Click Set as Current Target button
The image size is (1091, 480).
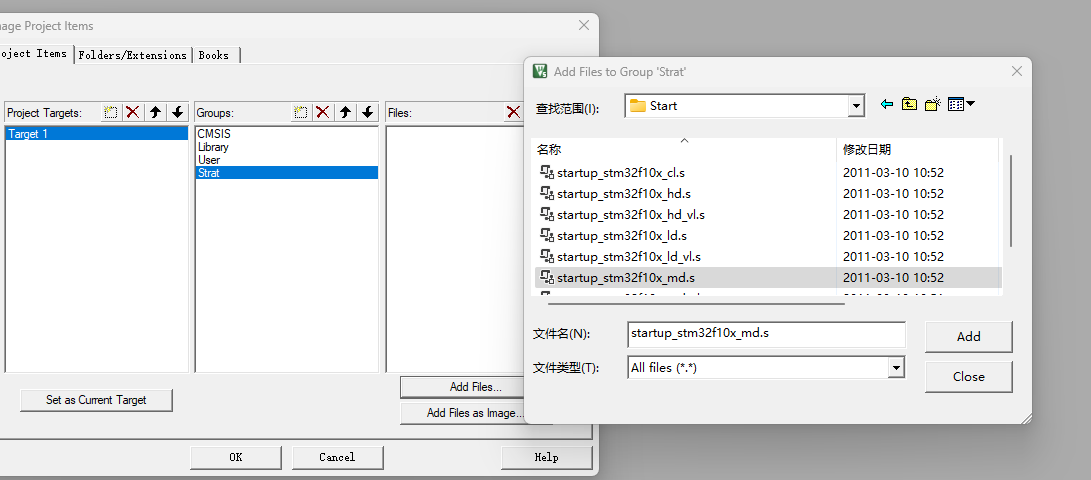[x=96, y=400]
